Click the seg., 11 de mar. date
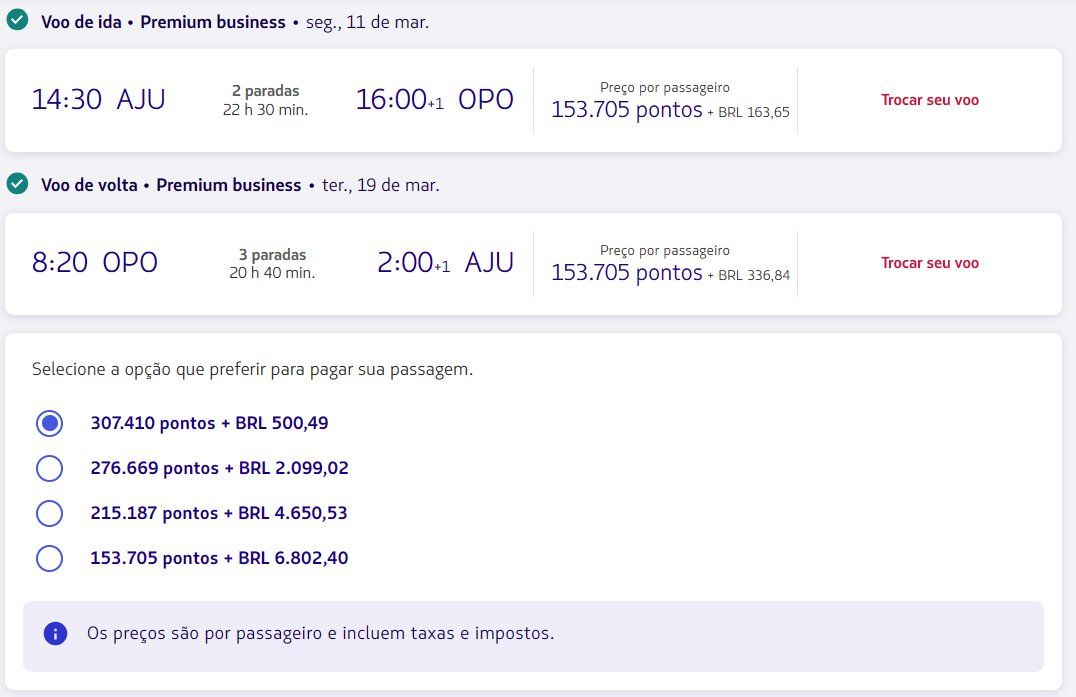Image resolution: width=1076 pixels, height=697 pixels. click(x=367, y=22)
